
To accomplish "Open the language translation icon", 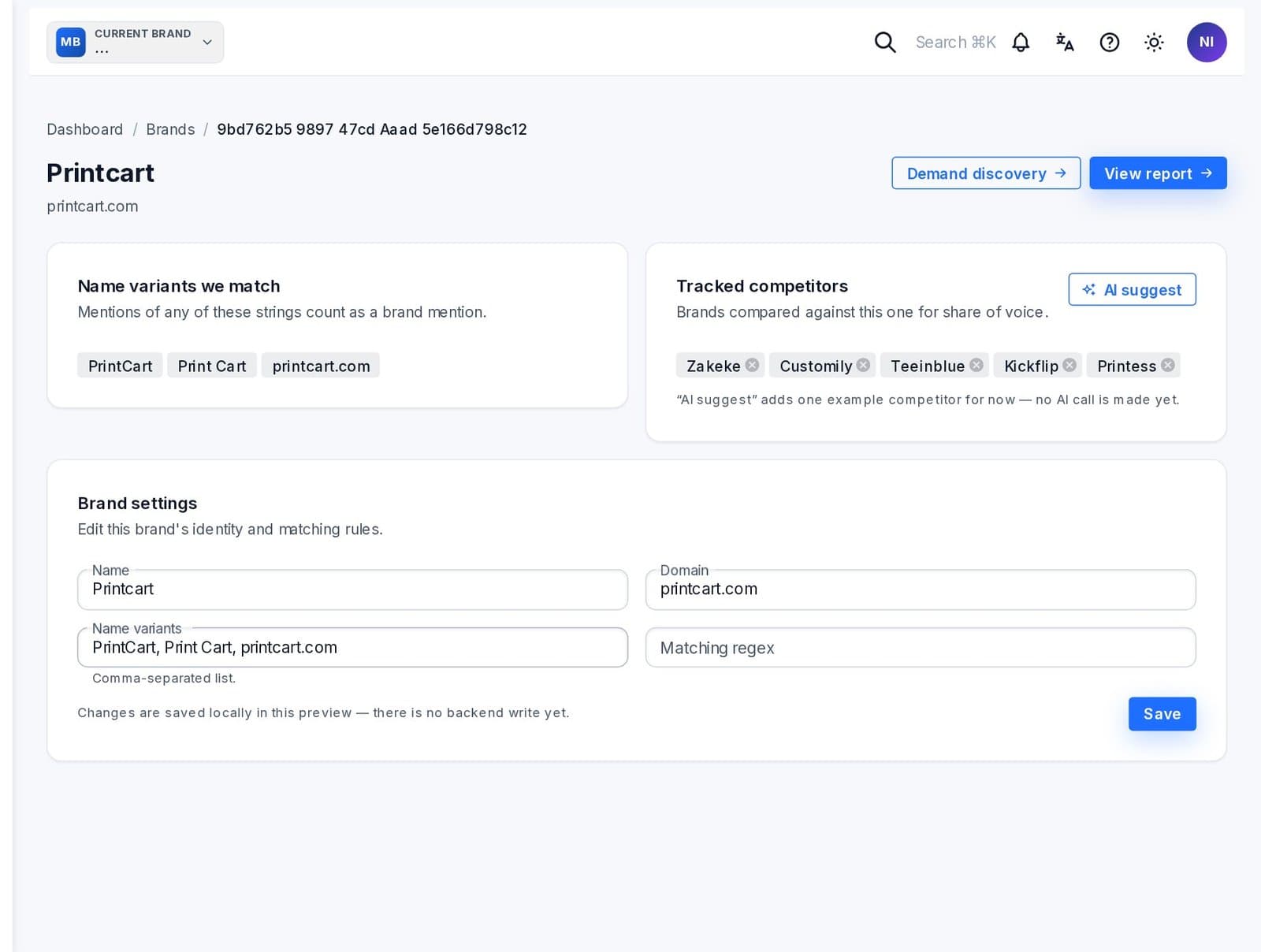I will tap(1065, 43).
